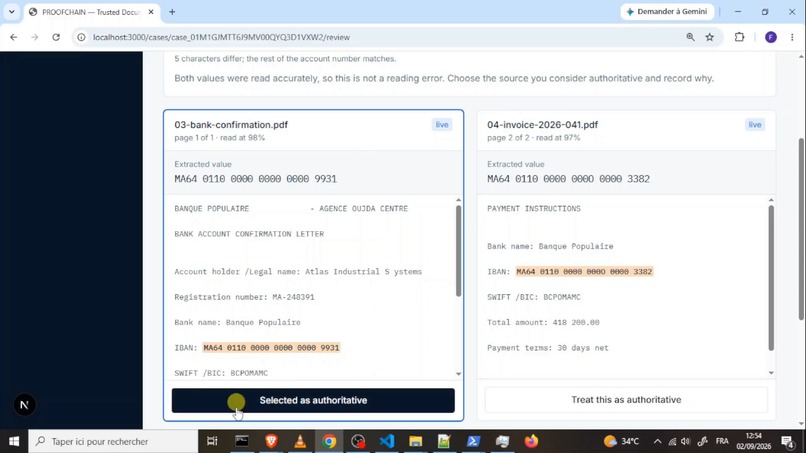Click the live badge on invoice card
The height and width of the screenshot is (453, 806).
pos(755,124)
